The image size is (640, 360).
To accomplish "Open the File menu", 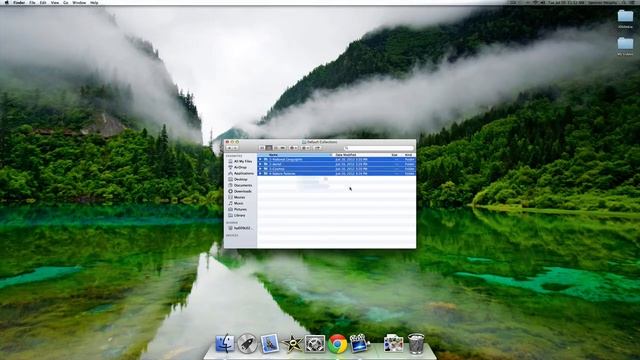I will pyautogui.click(x=32, y=2).
